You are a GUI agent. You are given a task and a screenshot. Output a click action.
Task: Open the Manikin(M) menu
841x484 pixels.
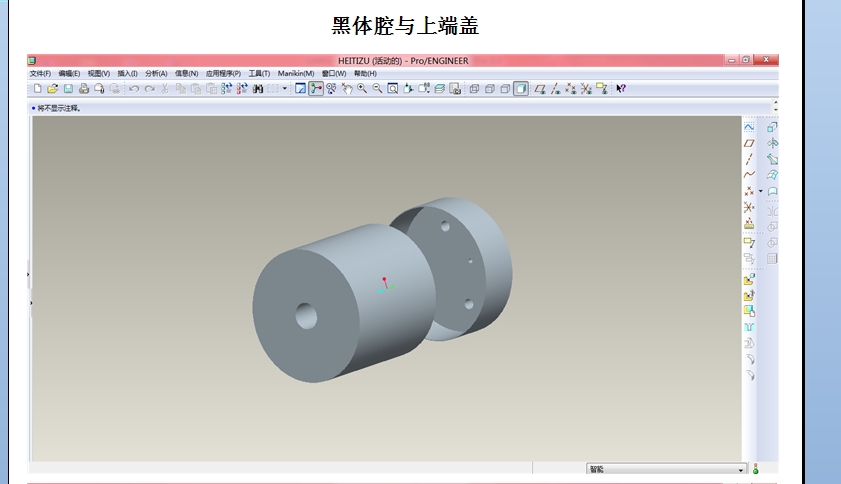(x=296, y=74)
